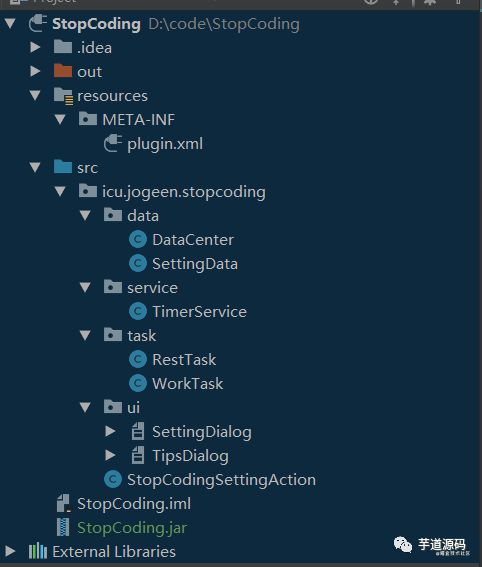
Task: Select the External Libraries node
Action: click(x=114, y=552)
